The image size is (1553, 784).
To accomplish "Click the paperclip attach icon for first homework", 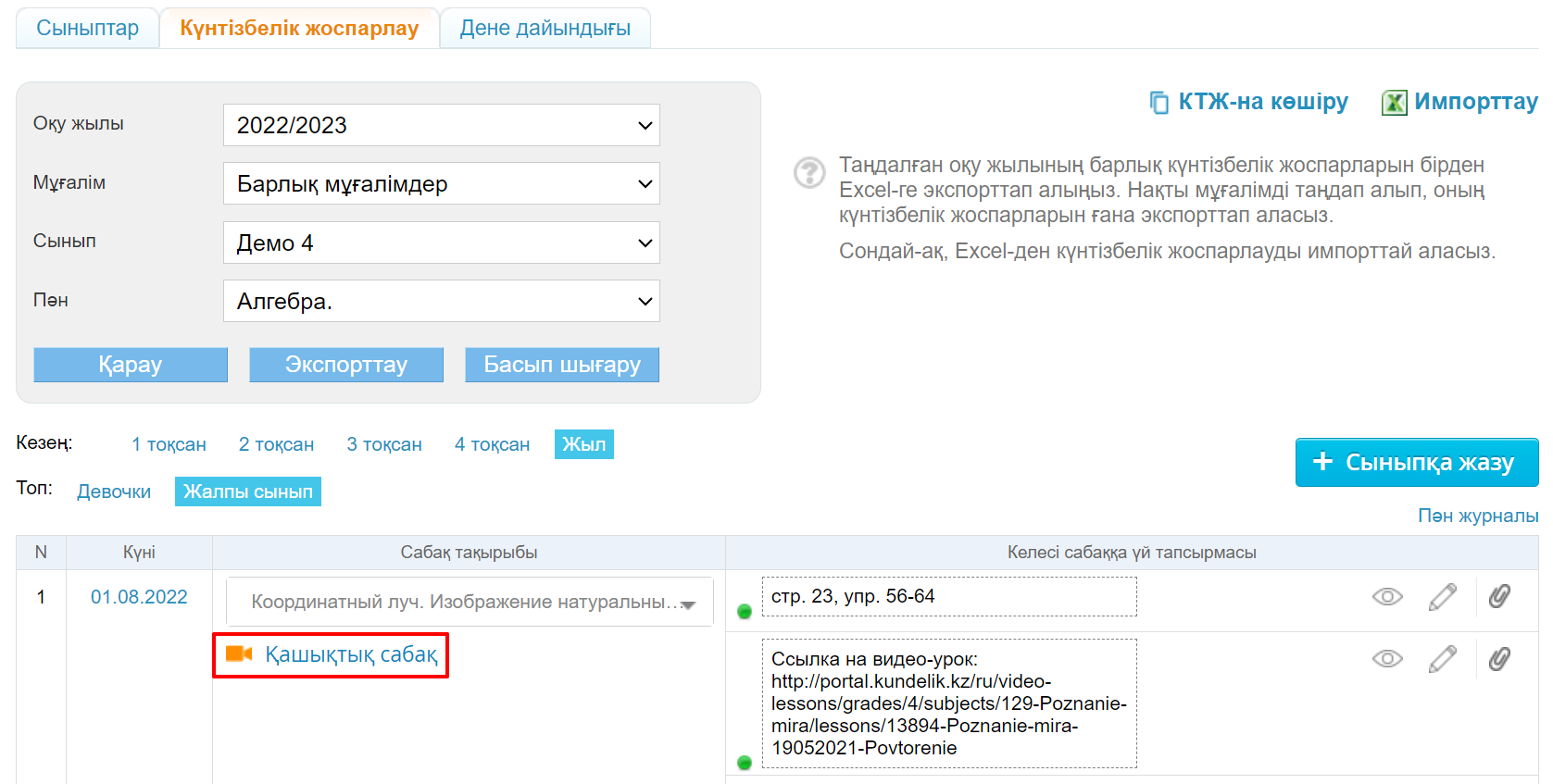I will (1499, 597).
